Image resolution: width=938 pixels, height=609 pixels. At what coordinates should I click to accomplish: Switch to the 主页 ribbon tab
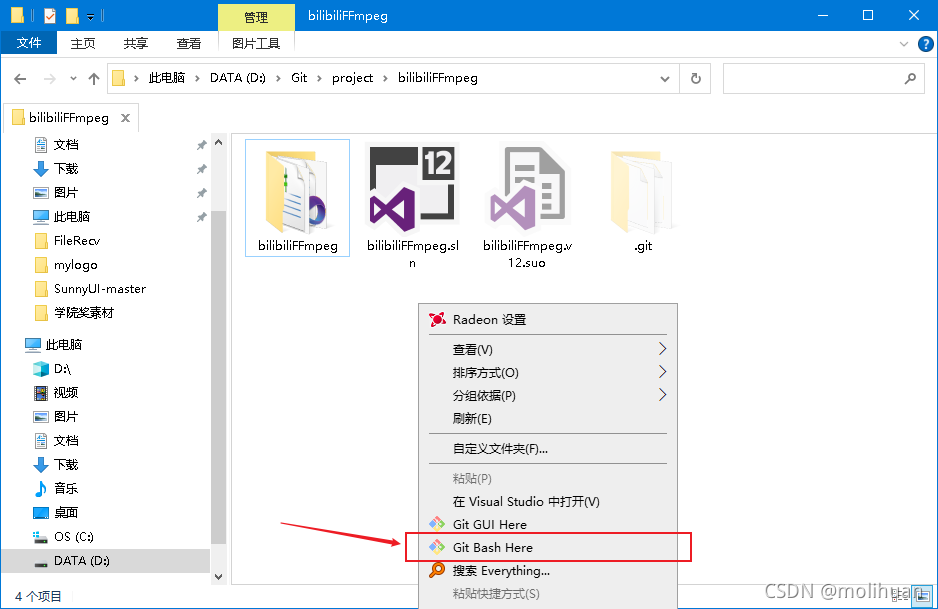(83, 43)
